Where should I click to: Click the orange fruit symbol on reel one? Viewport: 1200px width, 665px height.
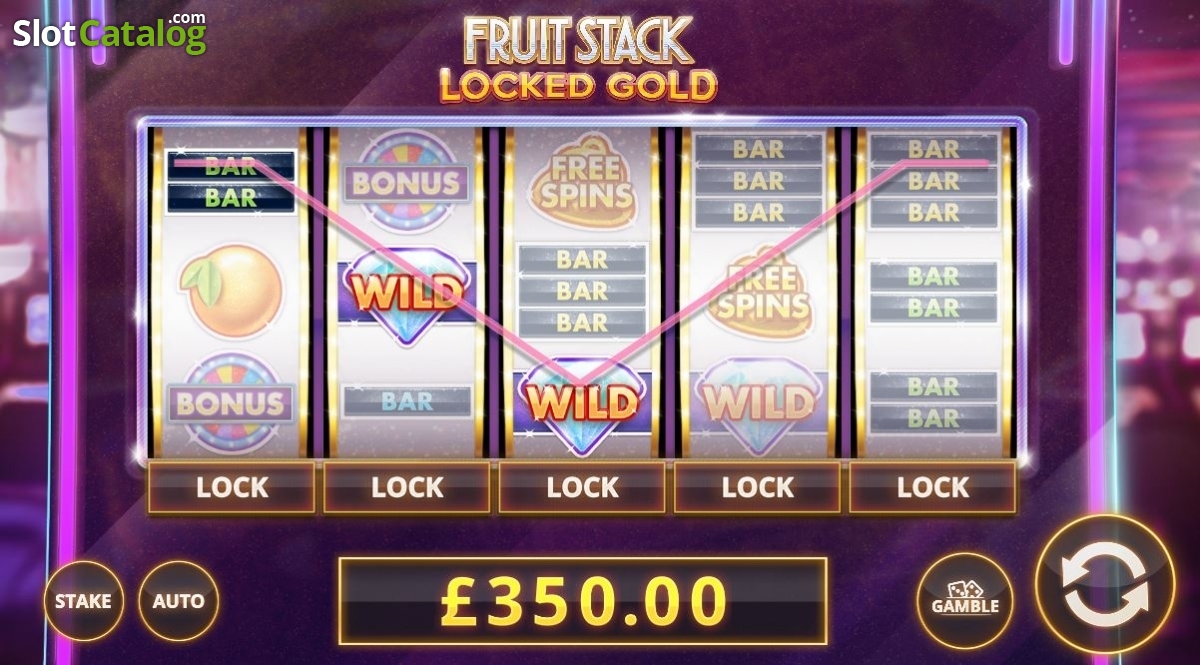pos(231,292)
